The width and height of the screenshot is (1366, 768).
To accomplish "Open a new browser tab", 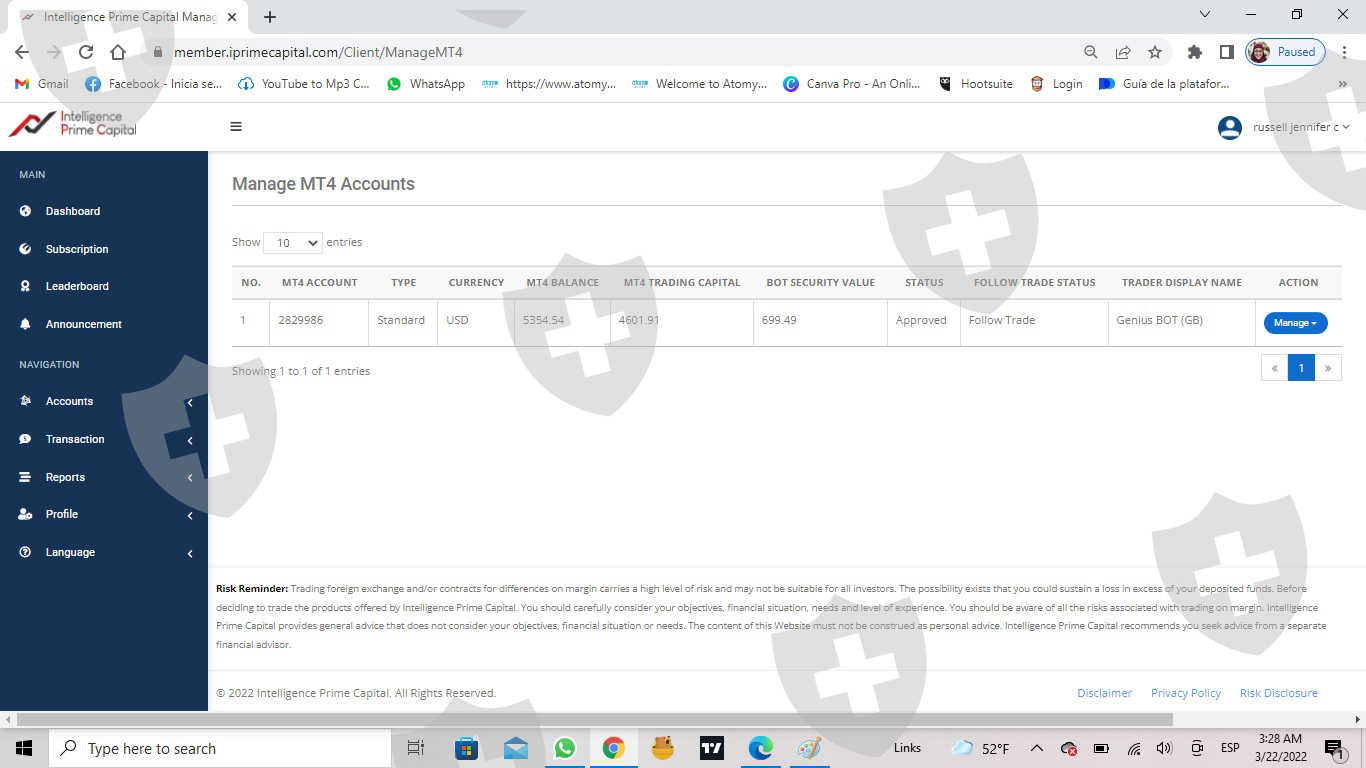I will (x=270, y=16).
